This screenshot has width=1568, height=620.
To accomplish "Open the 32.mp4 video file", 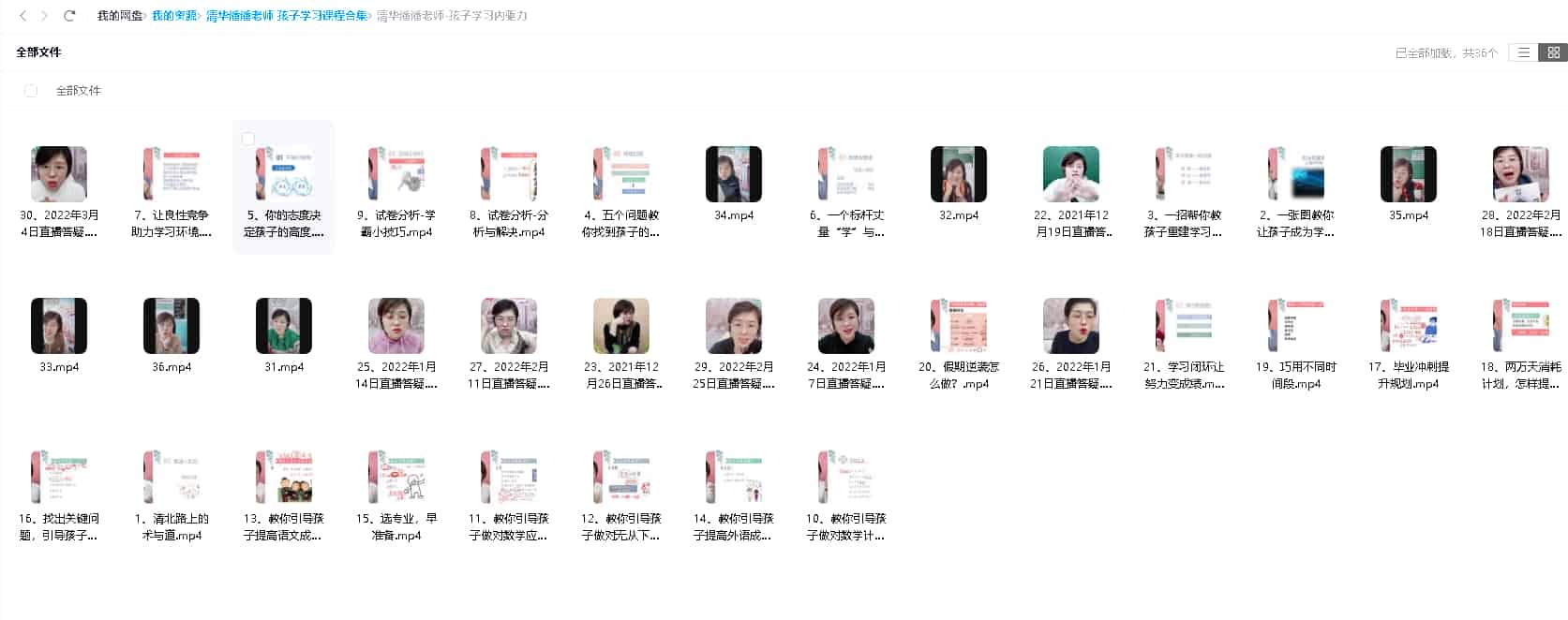I will click(x=959, y=174).
